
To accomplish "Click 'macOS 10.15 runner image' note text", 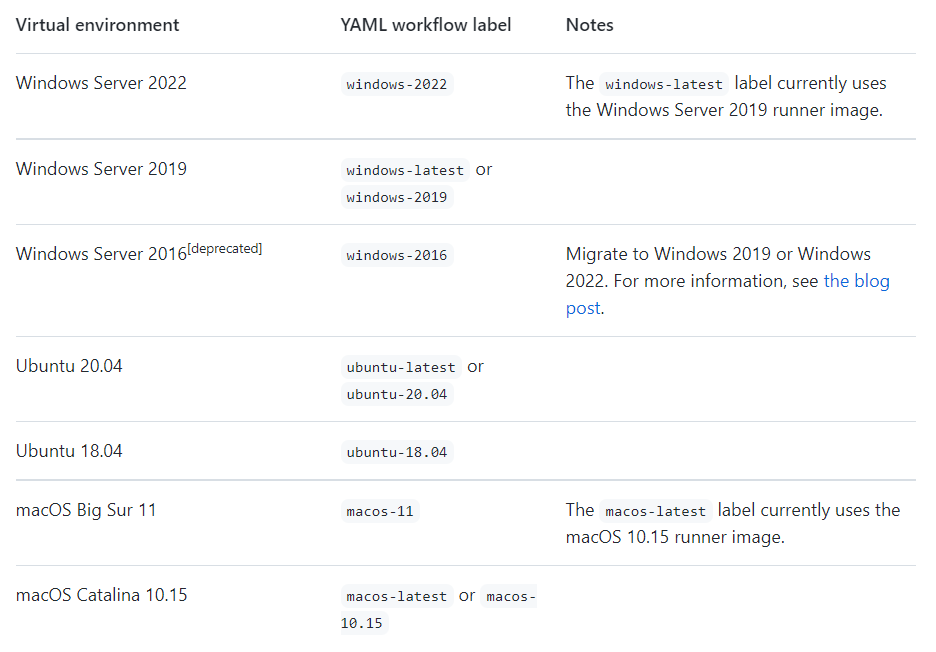I will coord(675,537).
